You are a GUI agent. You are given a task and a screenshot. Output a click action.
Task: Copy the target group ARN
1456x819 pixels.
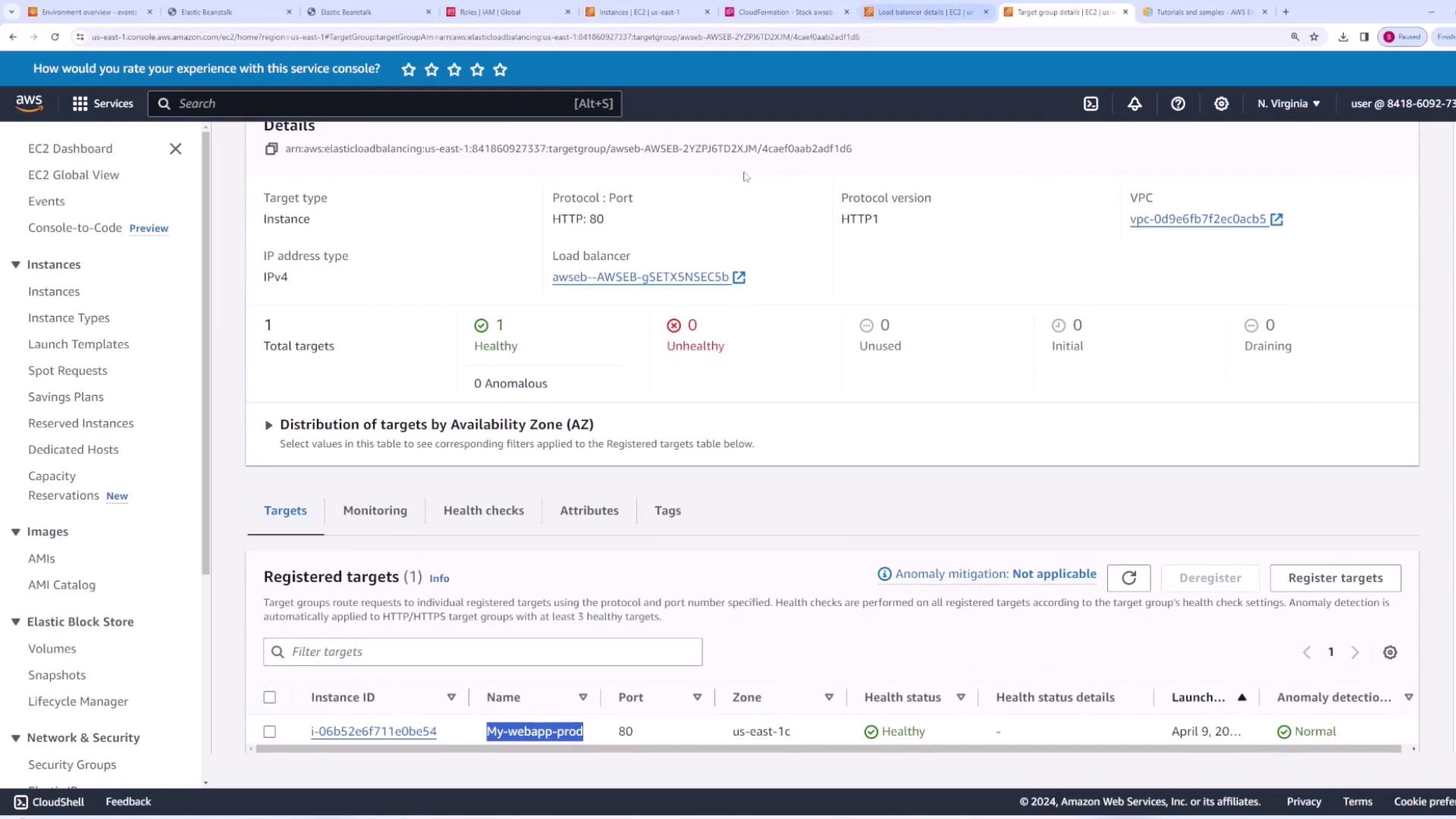point(271,149)
